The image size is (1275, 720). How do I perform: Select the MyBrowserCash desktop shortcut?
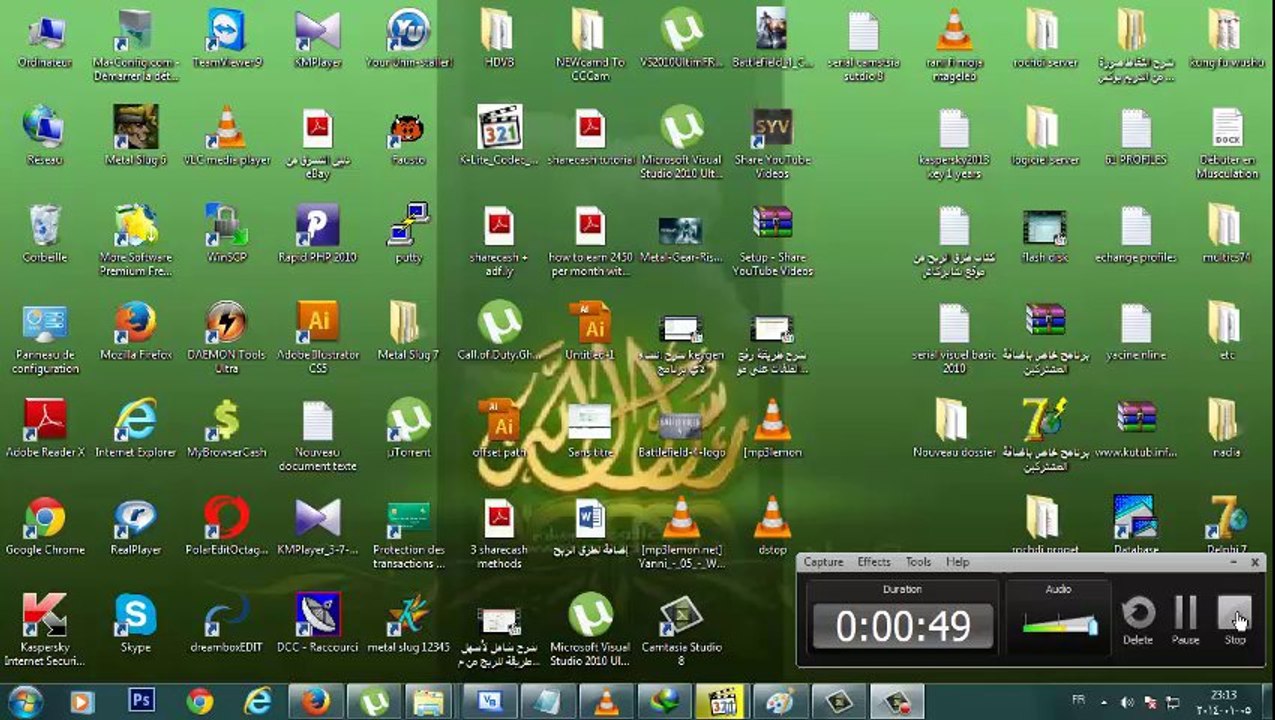227,428
